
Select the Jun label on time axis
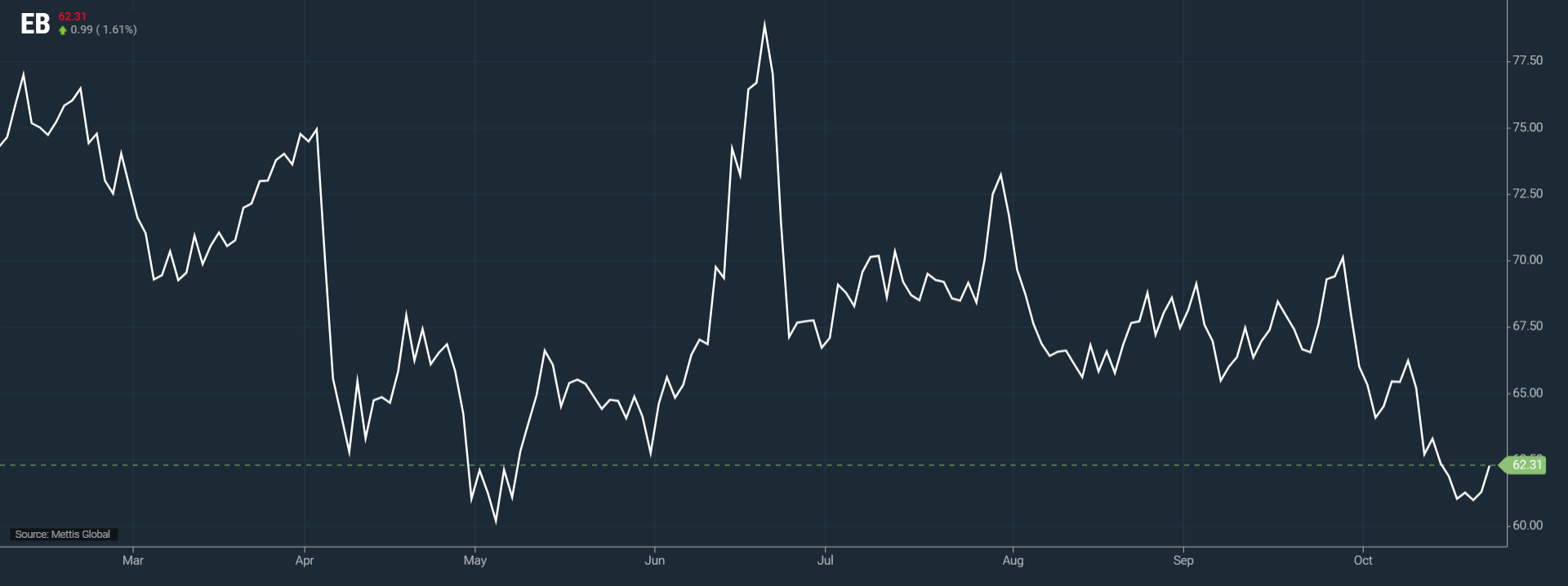(x=654, y=561)
